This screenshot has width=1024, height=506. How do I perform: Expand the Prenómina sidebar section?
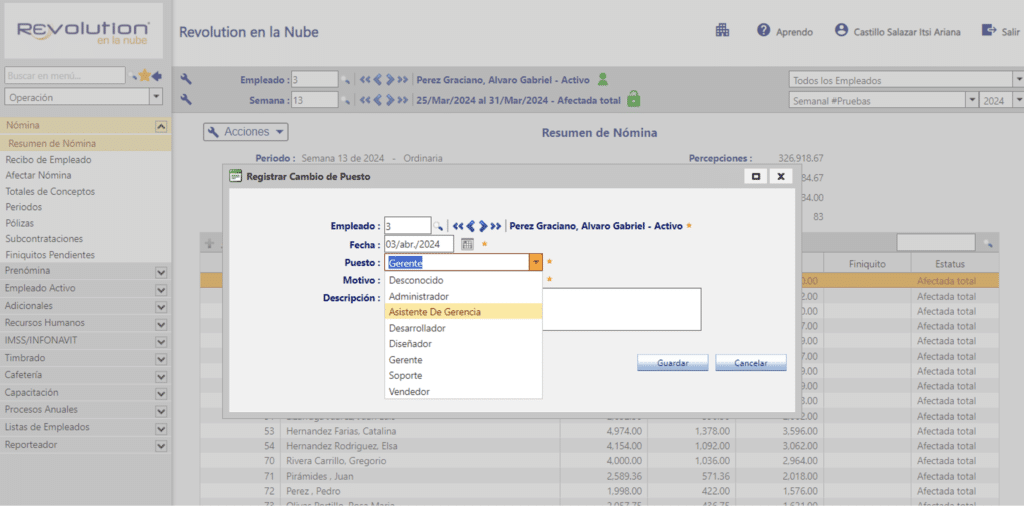[160, 271]
